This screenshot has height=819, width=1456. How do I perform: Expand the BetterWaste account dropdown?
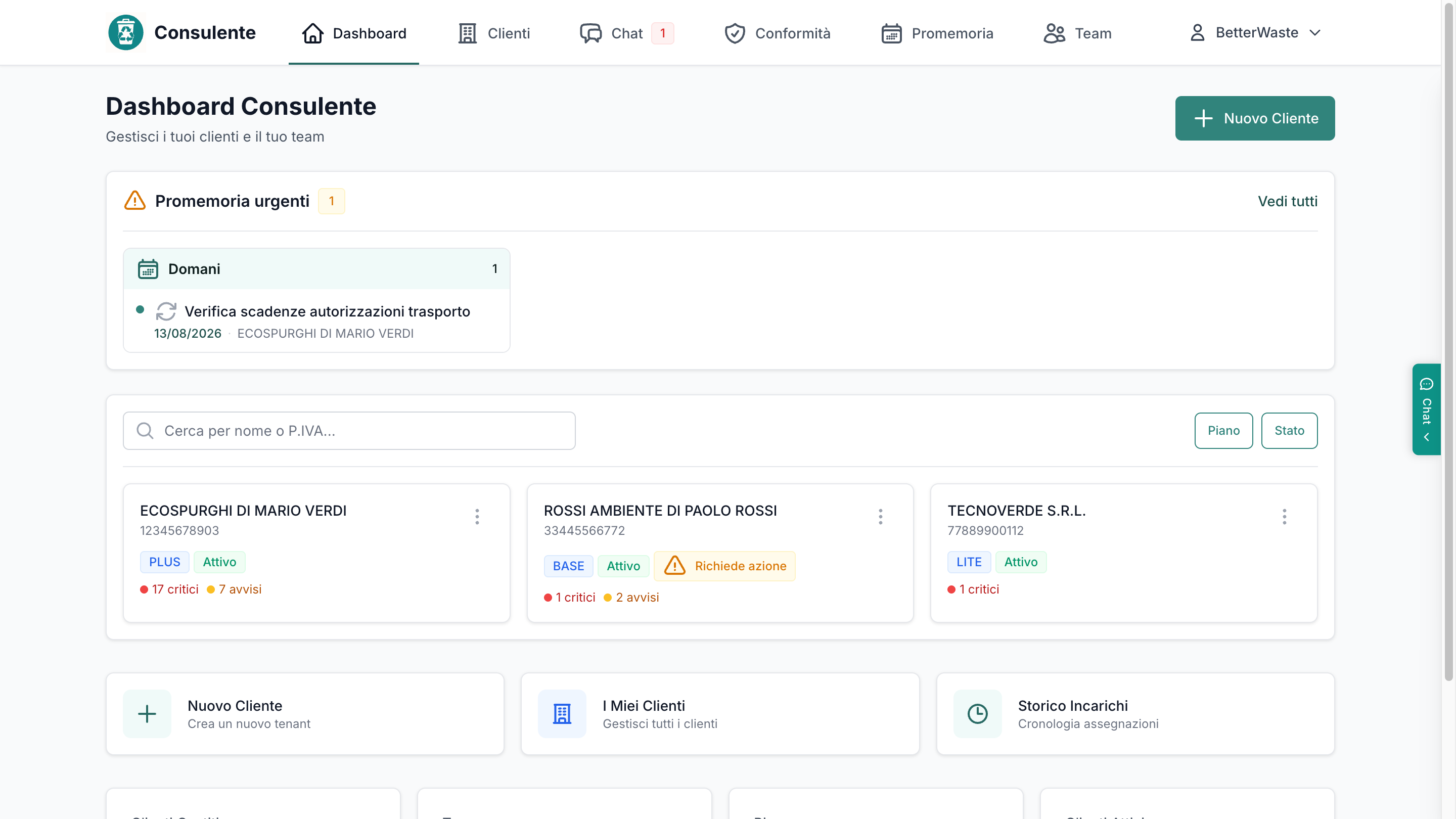1255,33
